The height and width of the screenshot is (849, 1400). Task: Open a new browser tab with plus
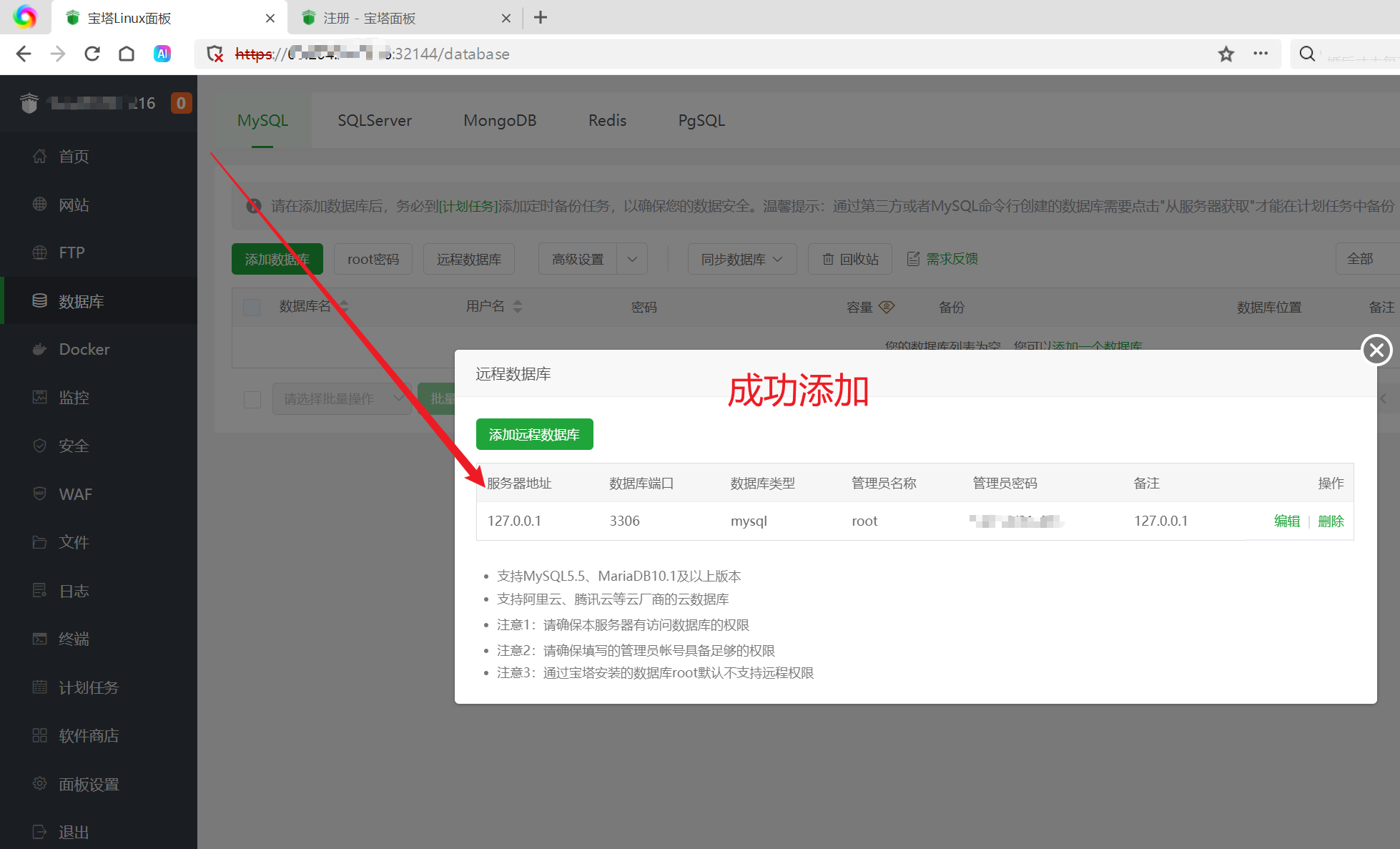point(541,18)
